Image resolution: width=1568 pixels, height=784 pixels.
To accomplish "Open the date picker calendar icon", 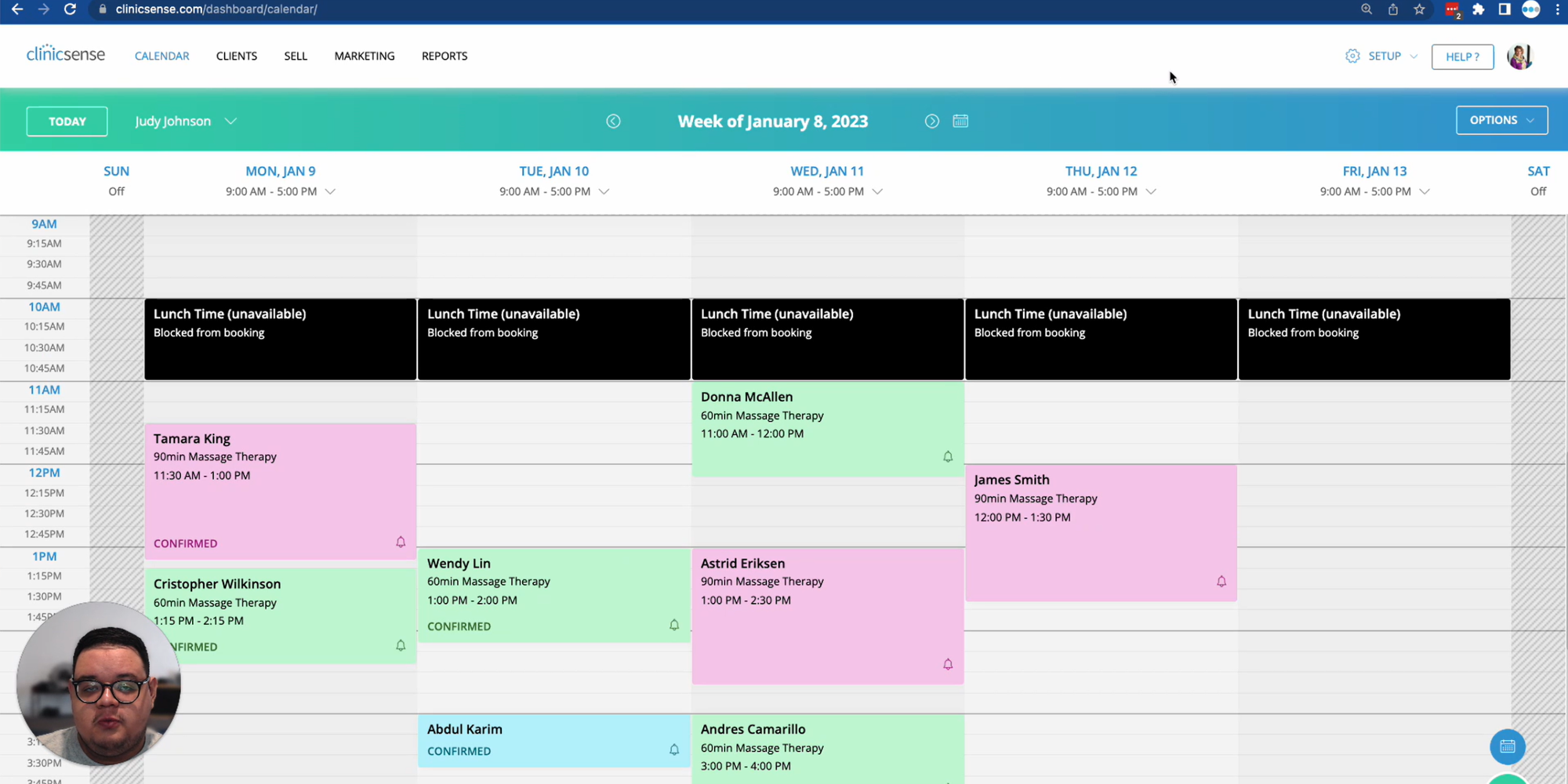I will pos(960,121).
